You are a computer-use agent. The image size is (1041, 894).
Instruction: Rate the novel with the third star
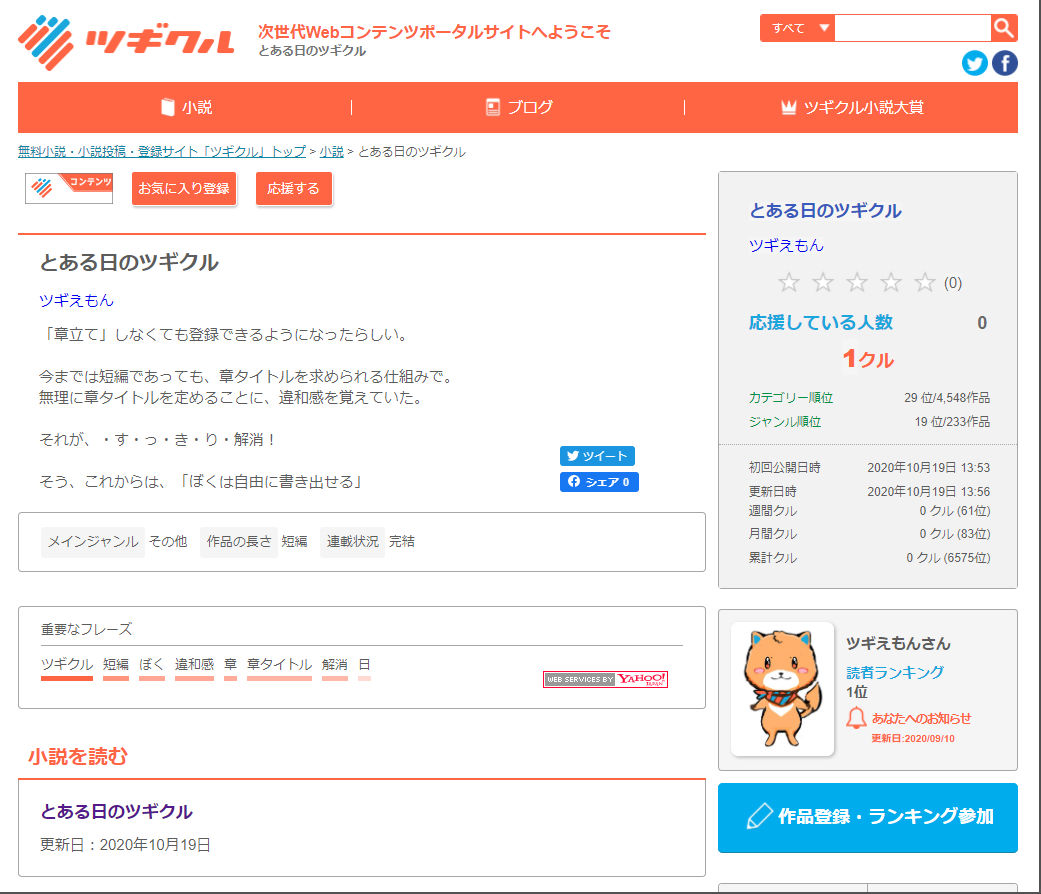pos(857,283)
